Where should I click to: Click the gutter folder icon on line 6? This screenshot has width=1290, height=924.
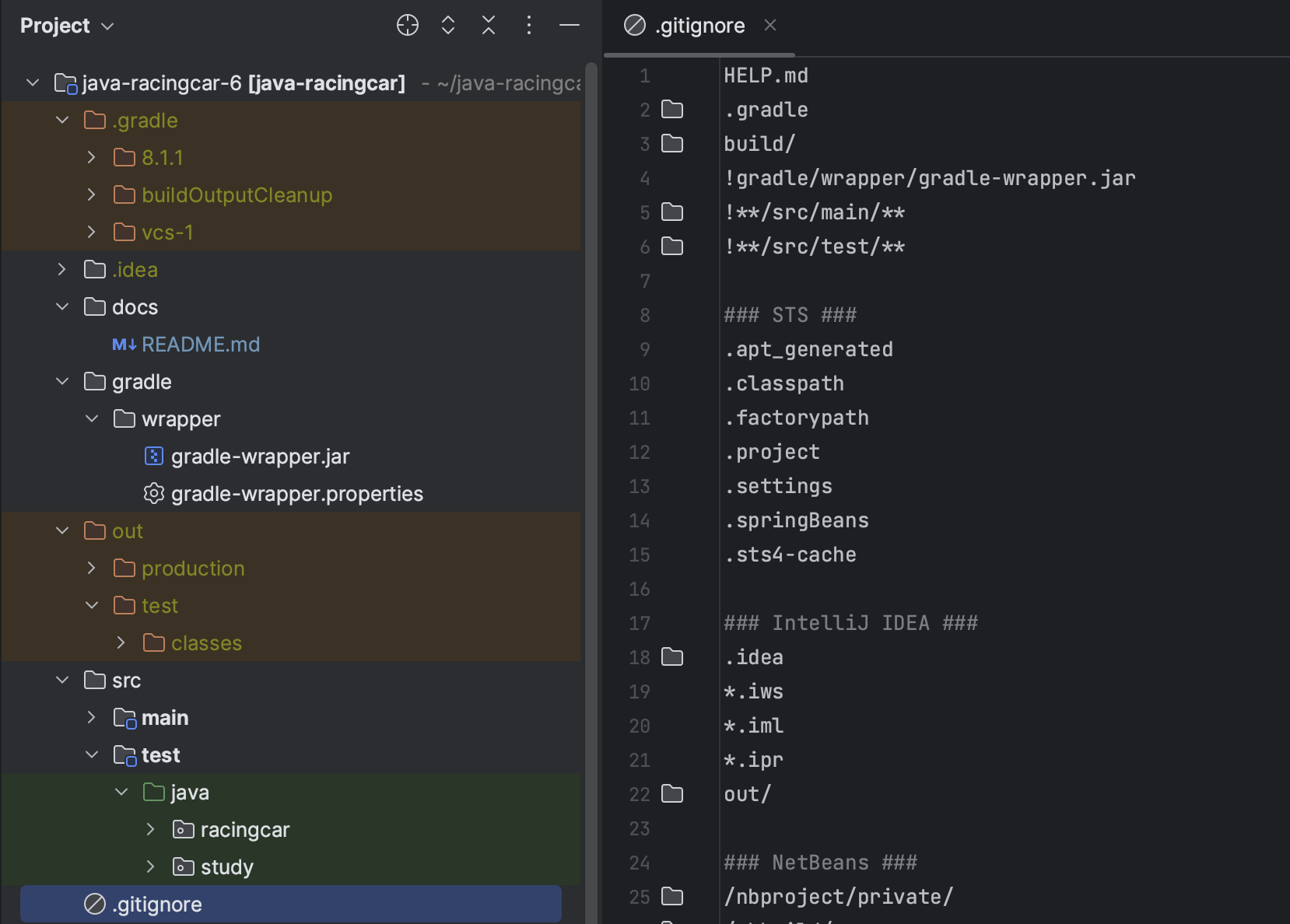(672, 247)
